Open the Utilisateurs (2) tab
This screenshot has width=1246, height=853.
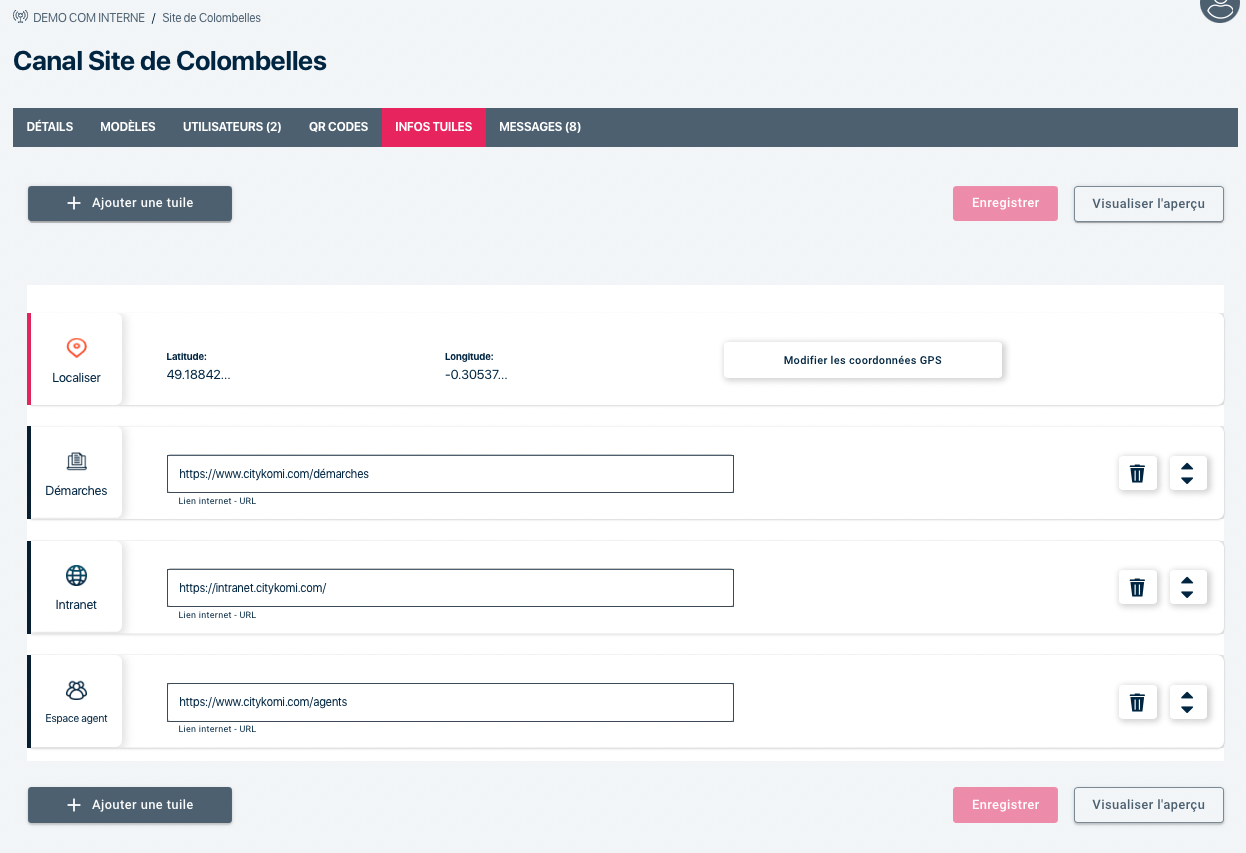232,127
